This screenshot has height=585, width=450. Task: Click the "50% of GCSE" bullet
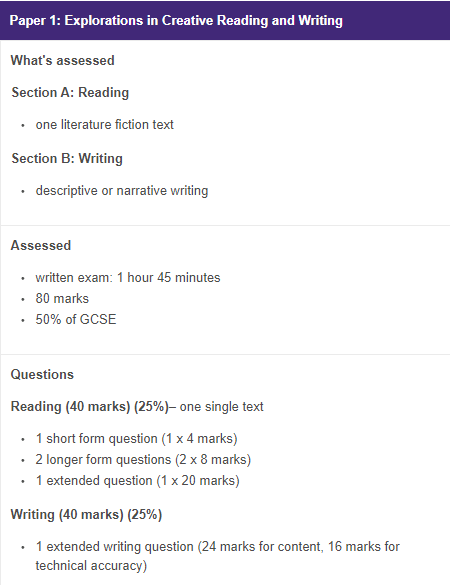76,319
